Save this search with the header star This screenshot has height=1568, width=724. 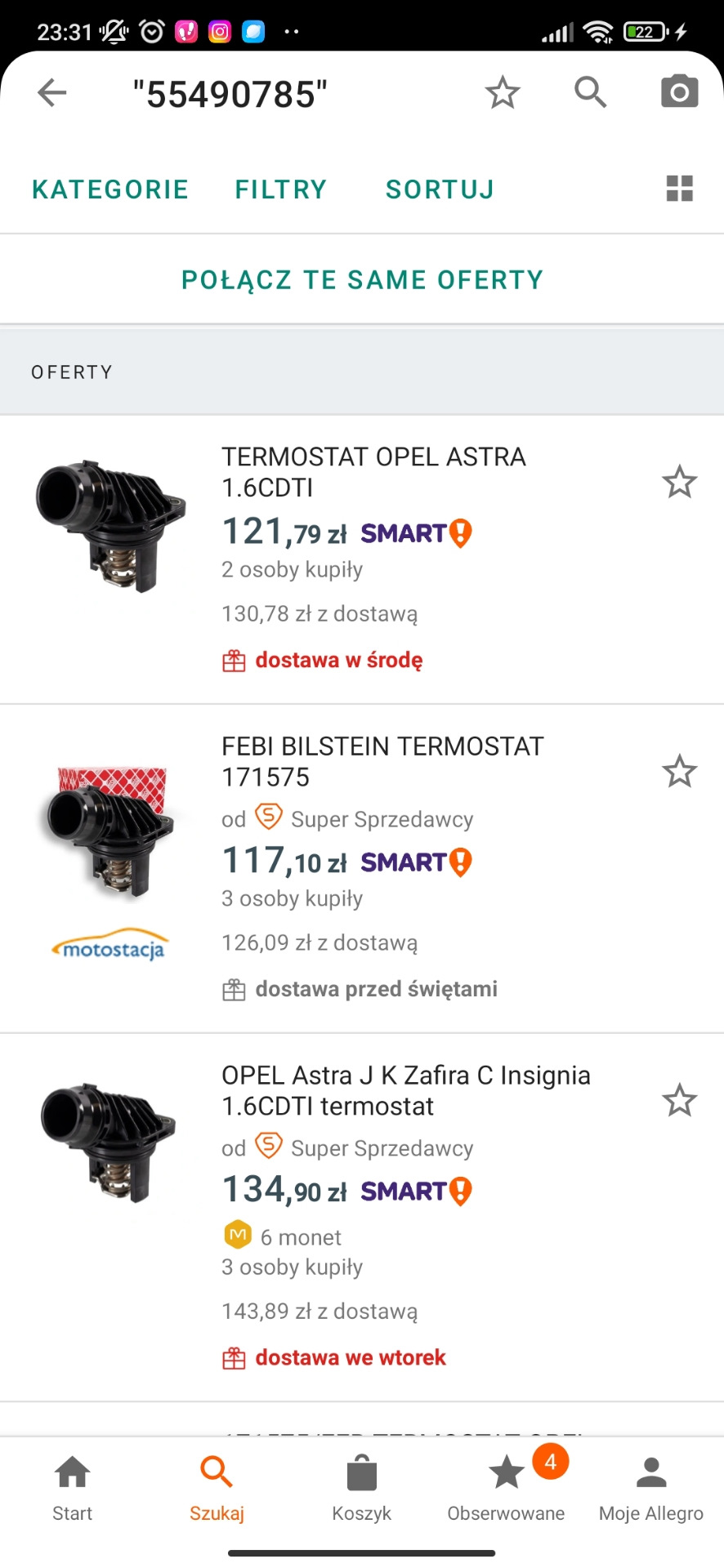(502, 93)
